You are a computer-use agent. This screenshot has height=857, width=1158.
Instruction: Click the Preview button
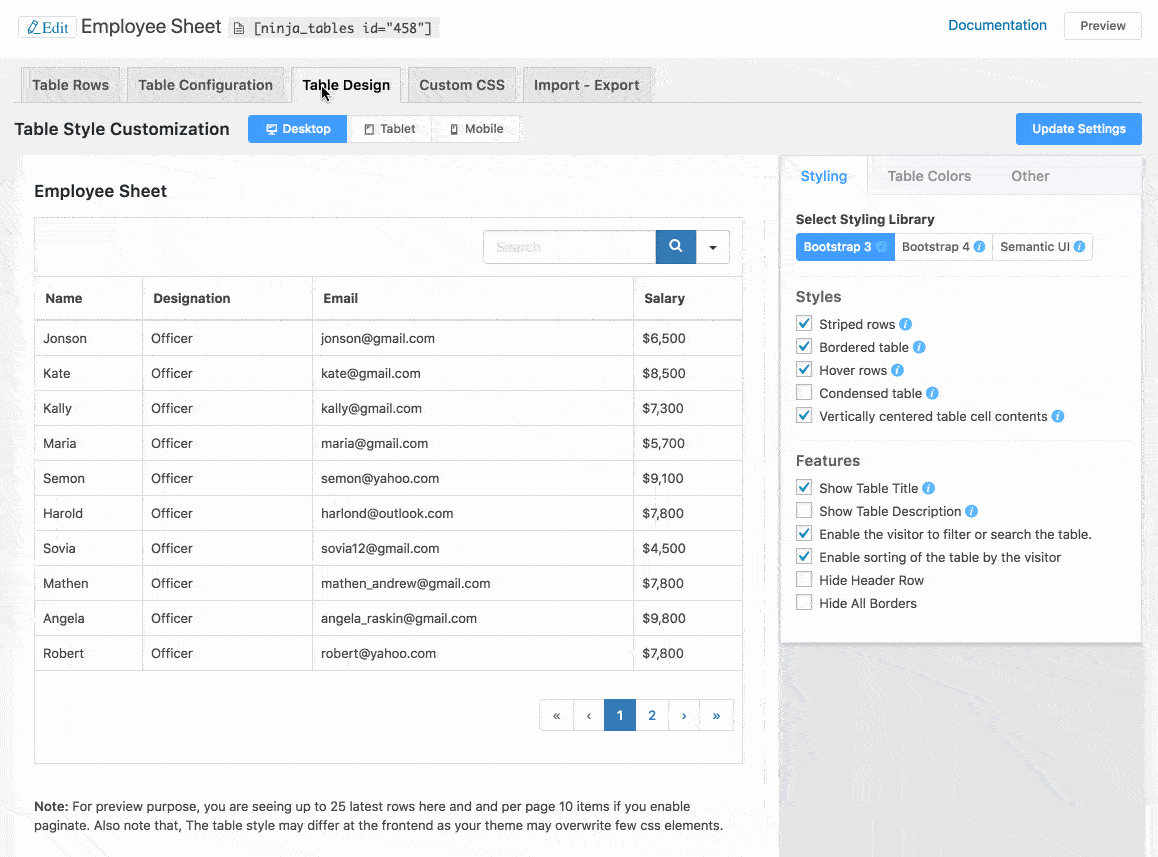[1103, 26]
